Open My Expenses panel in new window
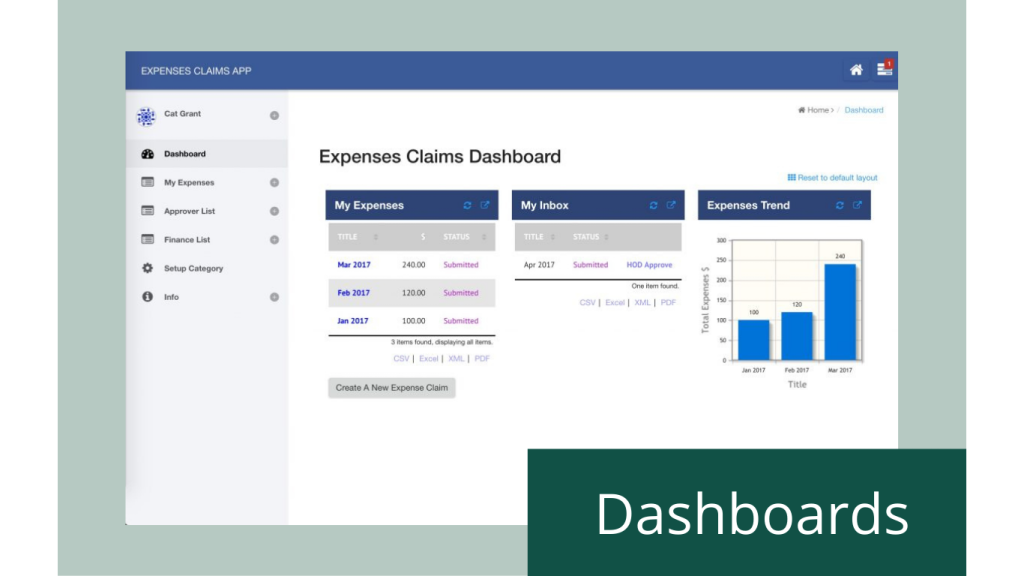Viewport: 1024px width, 576px height. tap(485, 205)
